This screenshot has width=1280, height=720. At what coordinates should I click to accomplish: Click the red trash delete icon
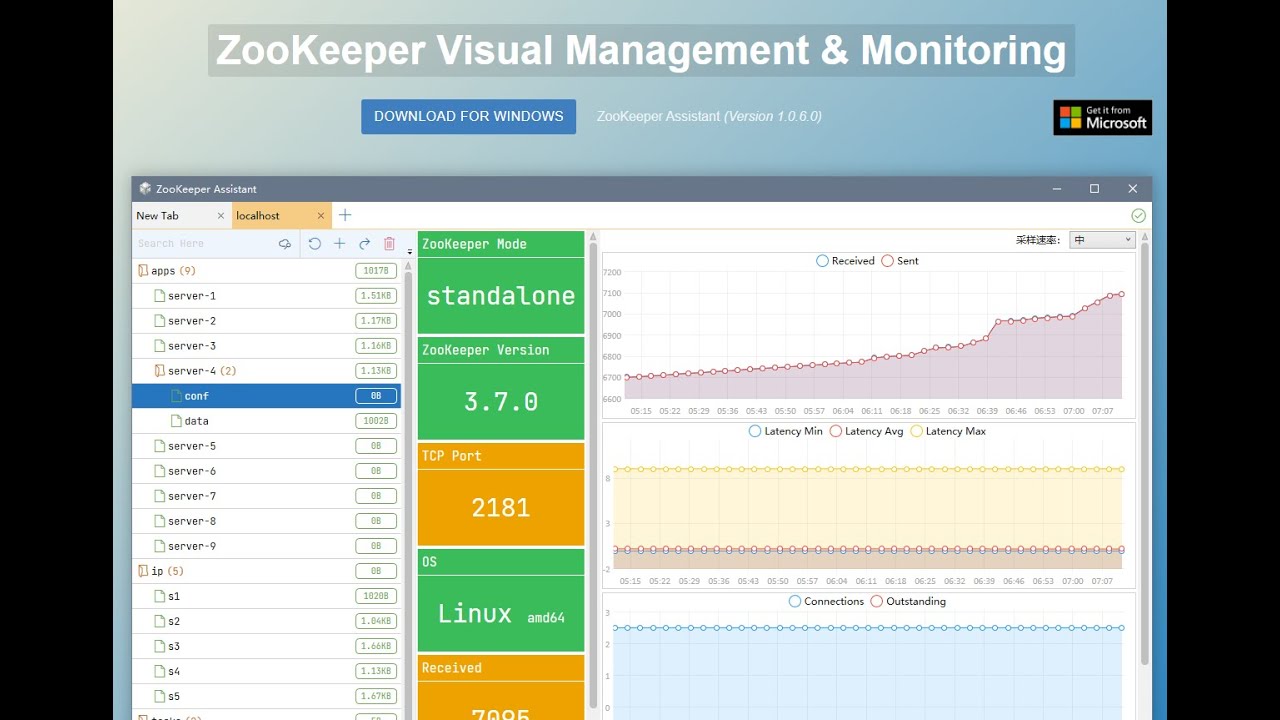click(x=389, y=244)
